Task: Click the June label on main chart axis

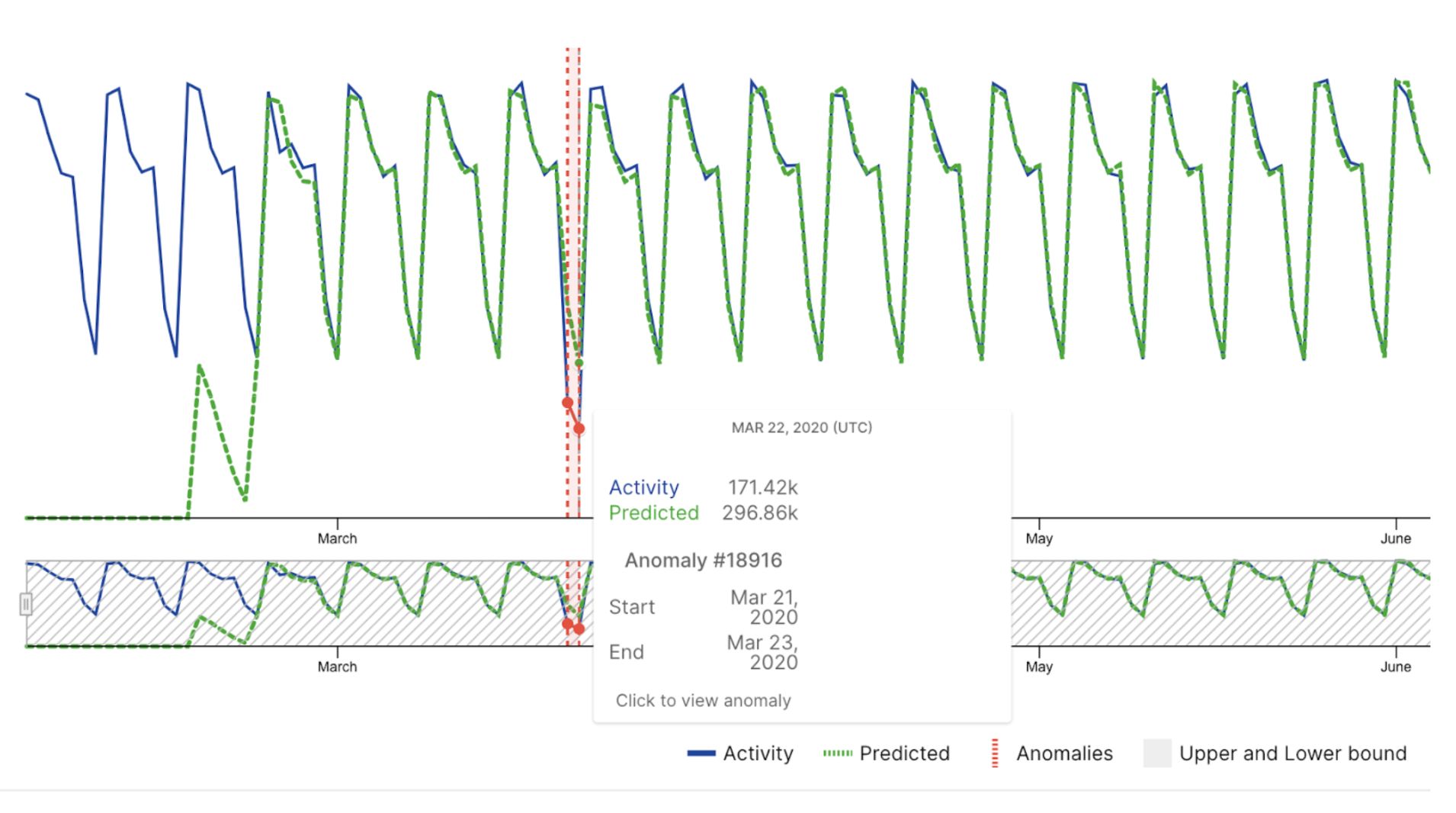Action: [1396, 538]
